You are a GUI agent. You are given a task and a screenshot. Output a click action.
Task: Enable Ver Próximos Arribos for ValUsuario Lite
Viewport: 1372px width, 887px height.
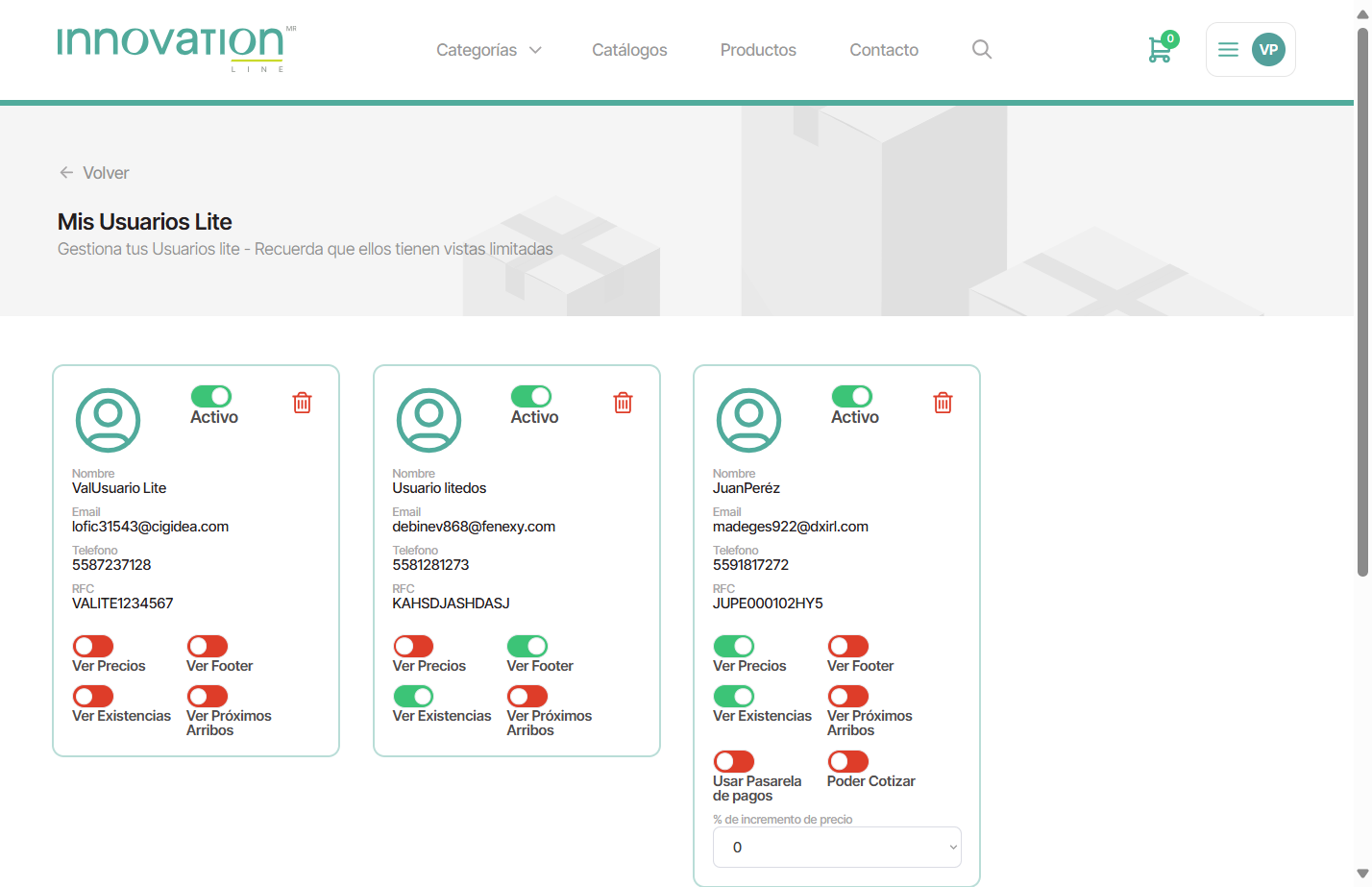208,696
